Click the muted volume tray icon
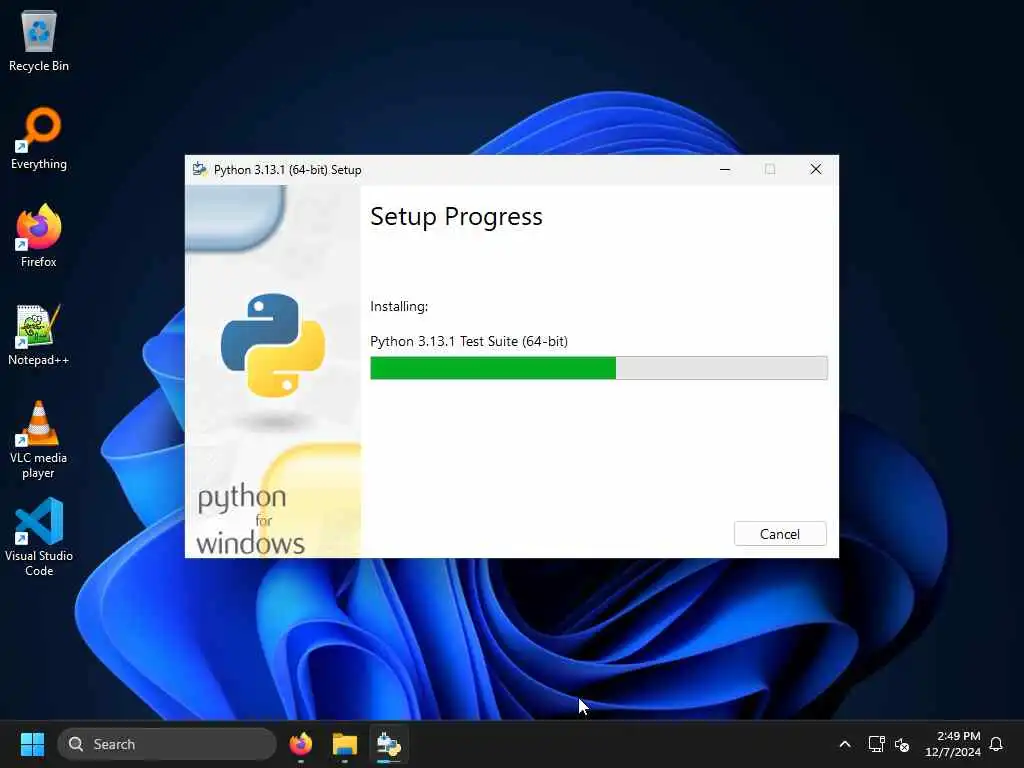The width and height of the screenshot is (1024, 768). click(902, 744)
